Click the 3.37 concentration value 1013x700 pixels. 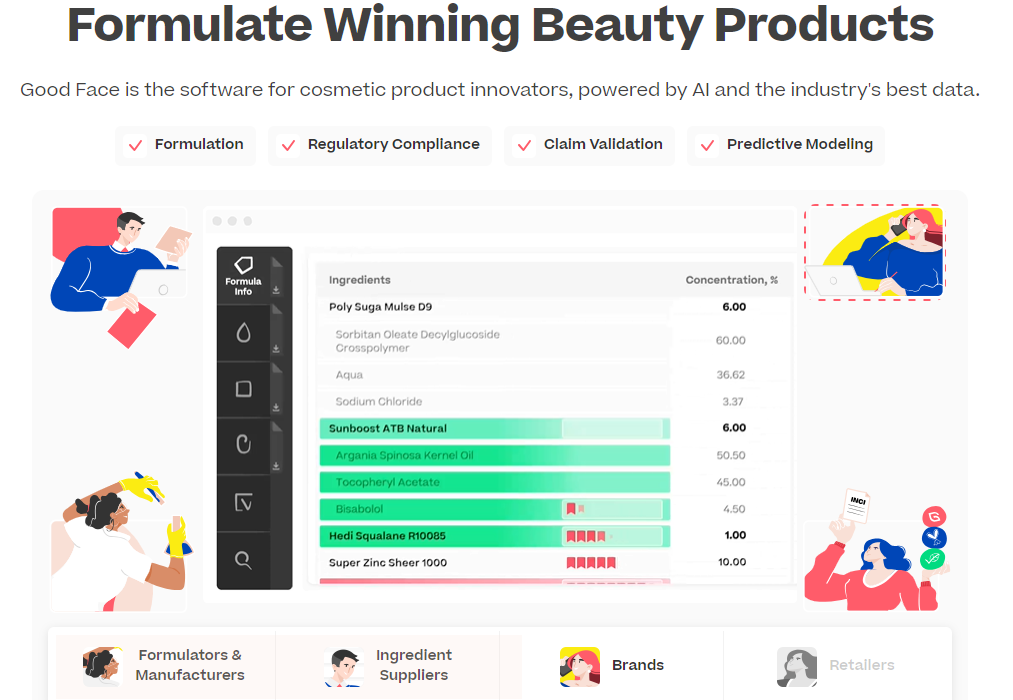(733, 402)
